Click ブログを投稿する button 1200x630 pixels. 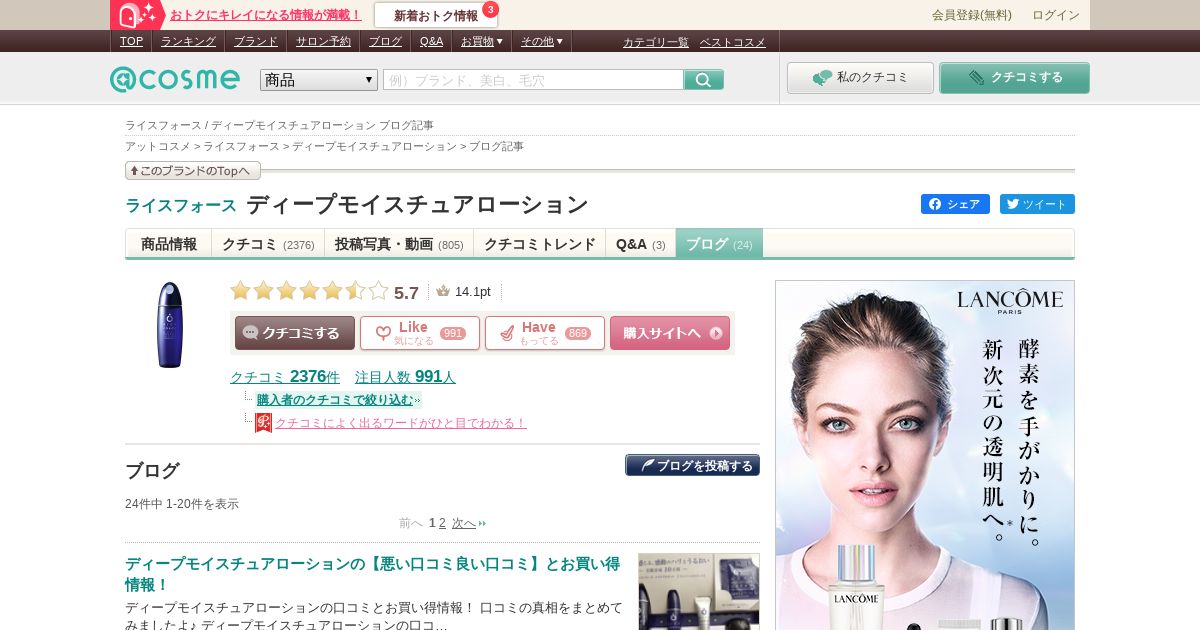point(692,465)
